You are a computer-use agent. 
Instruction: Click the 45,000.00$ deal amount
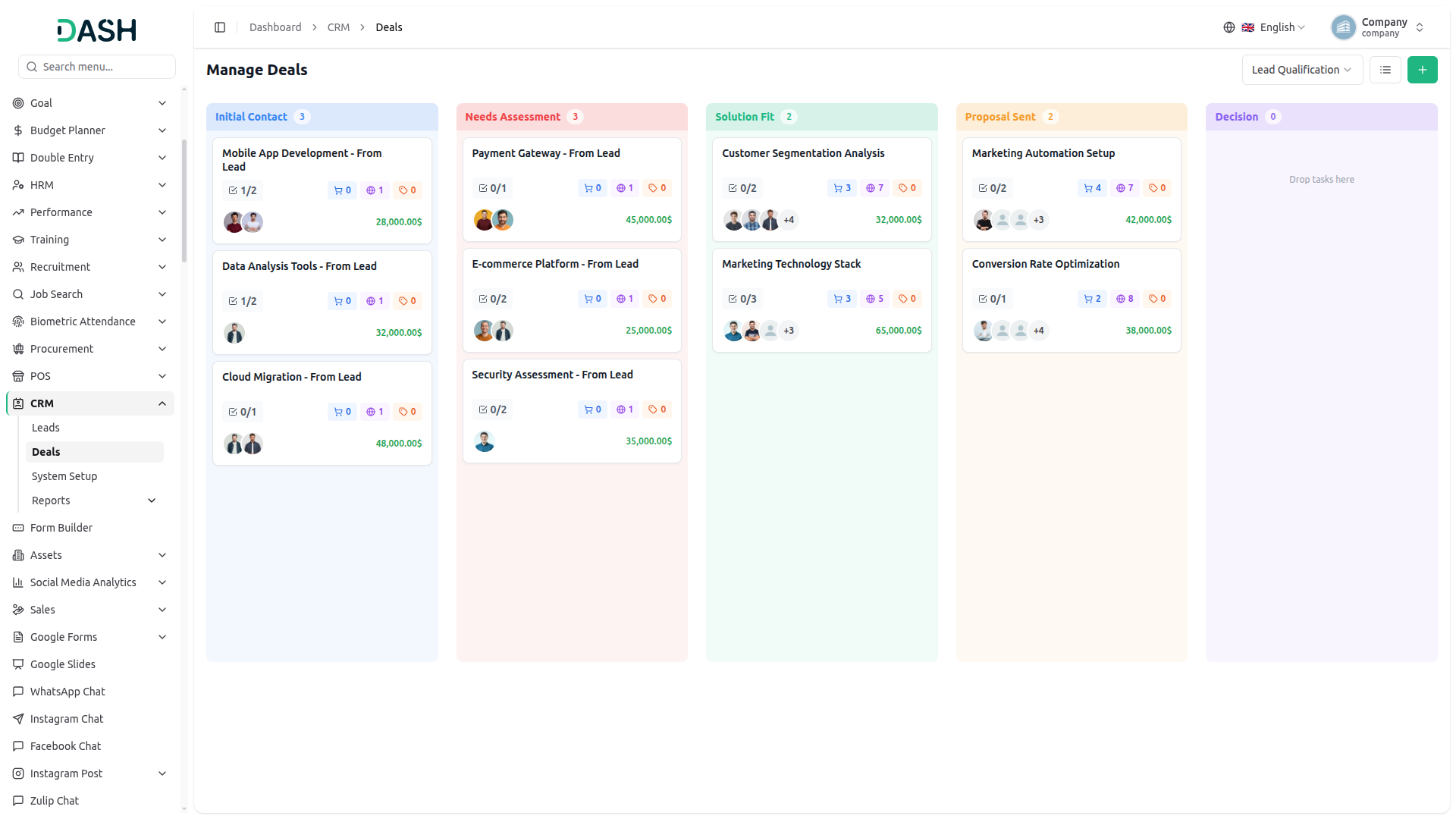(x=648, y=220)
